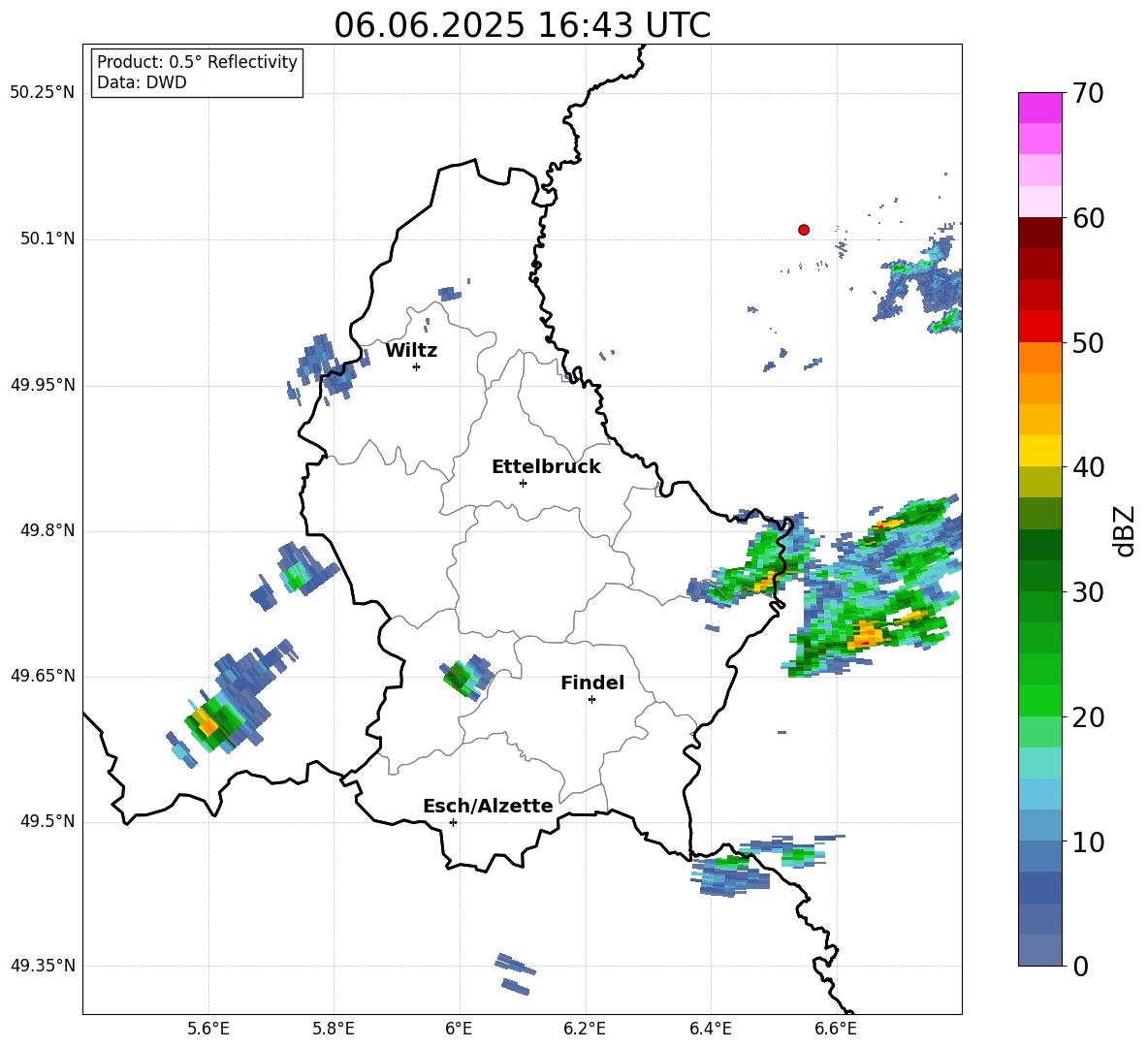
Task: Click the Esch/Alzette station cross marker
Action: [453, 822]
